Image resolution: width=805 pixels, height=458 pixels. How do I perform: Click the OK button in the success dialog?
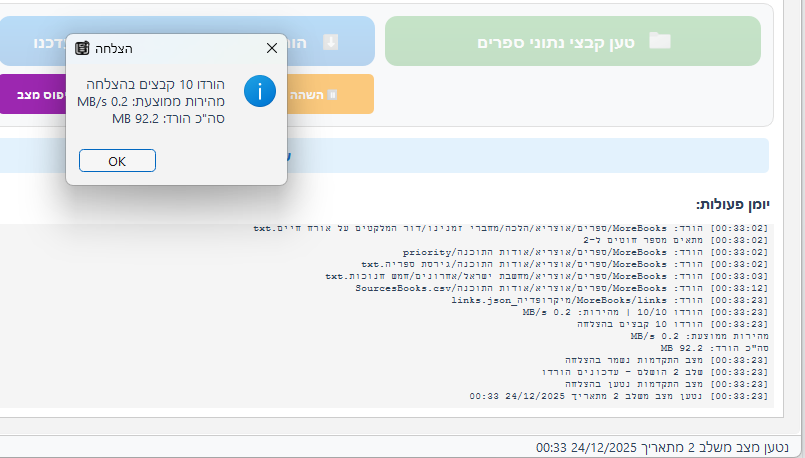pos(117,161)
